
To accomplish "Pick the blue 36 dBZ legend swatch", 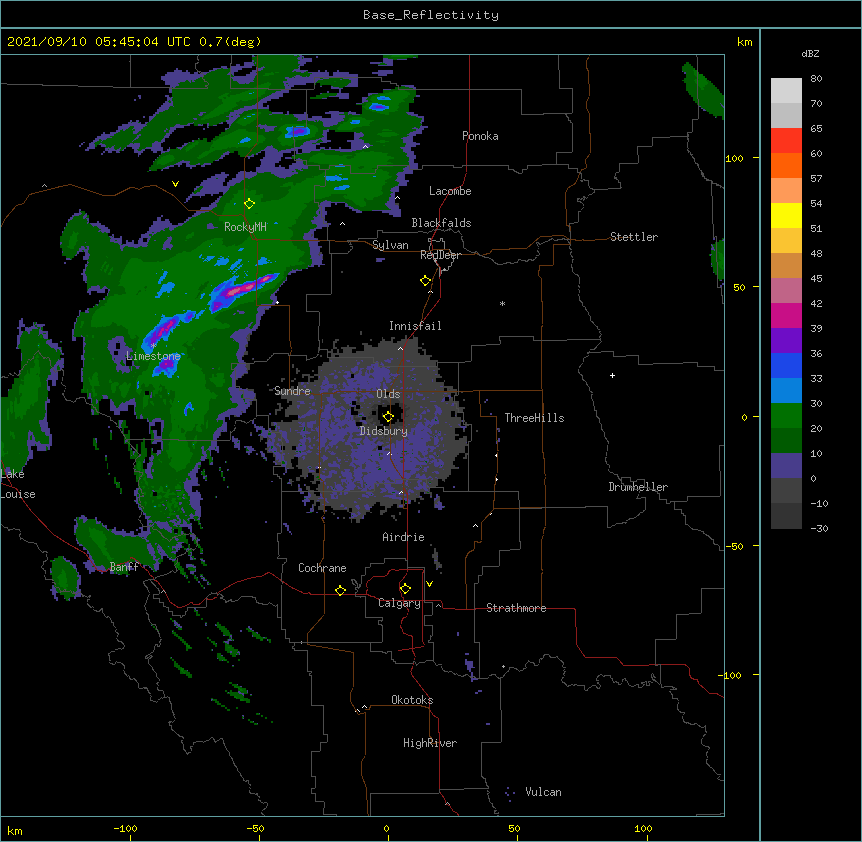I will coord(786,365).
